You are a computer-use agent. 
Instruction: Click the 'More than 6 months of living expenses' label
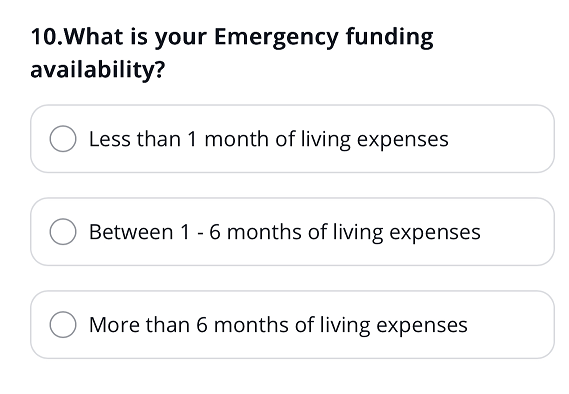click(278, 325)
